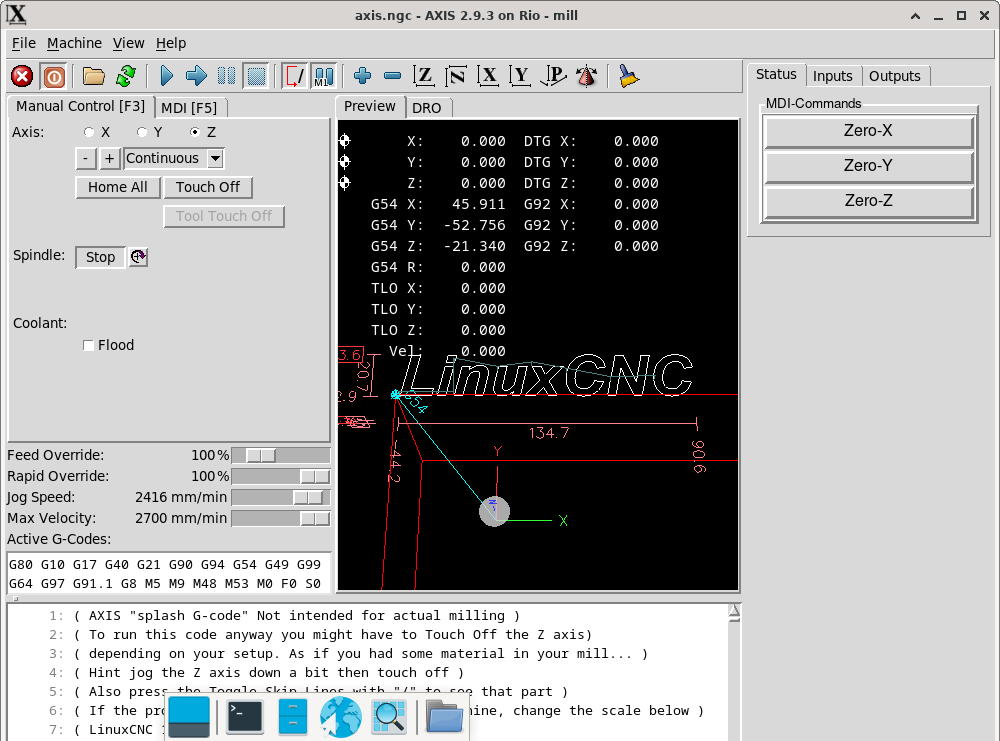Zoom out the preview
The height and width of the screenshot is (741, 1000).
coord(392,77)
